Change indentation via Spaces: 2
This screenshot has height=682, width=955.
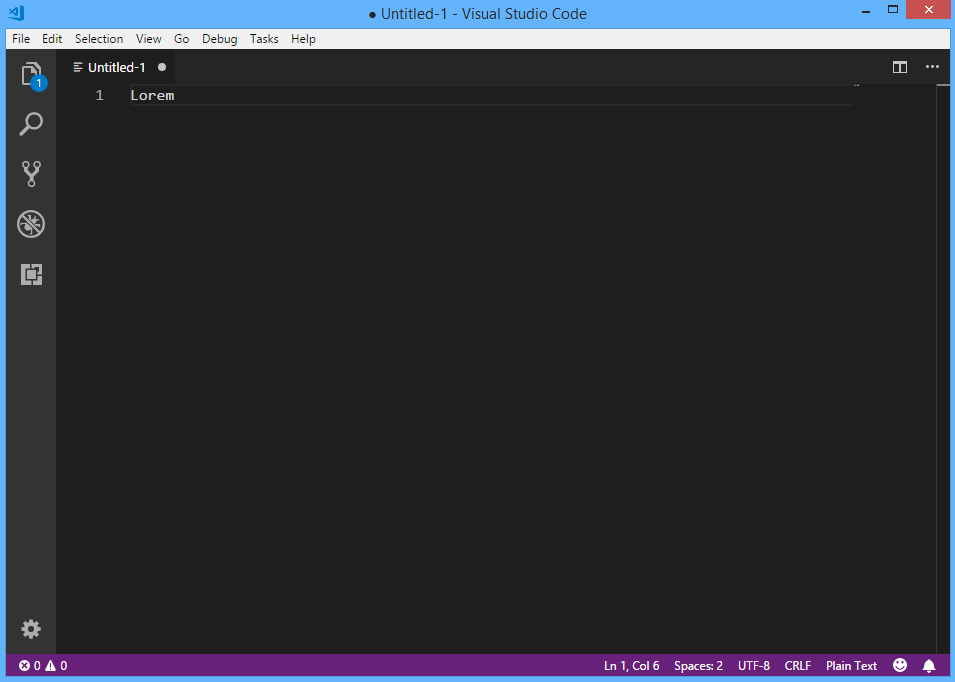(698, 665)
